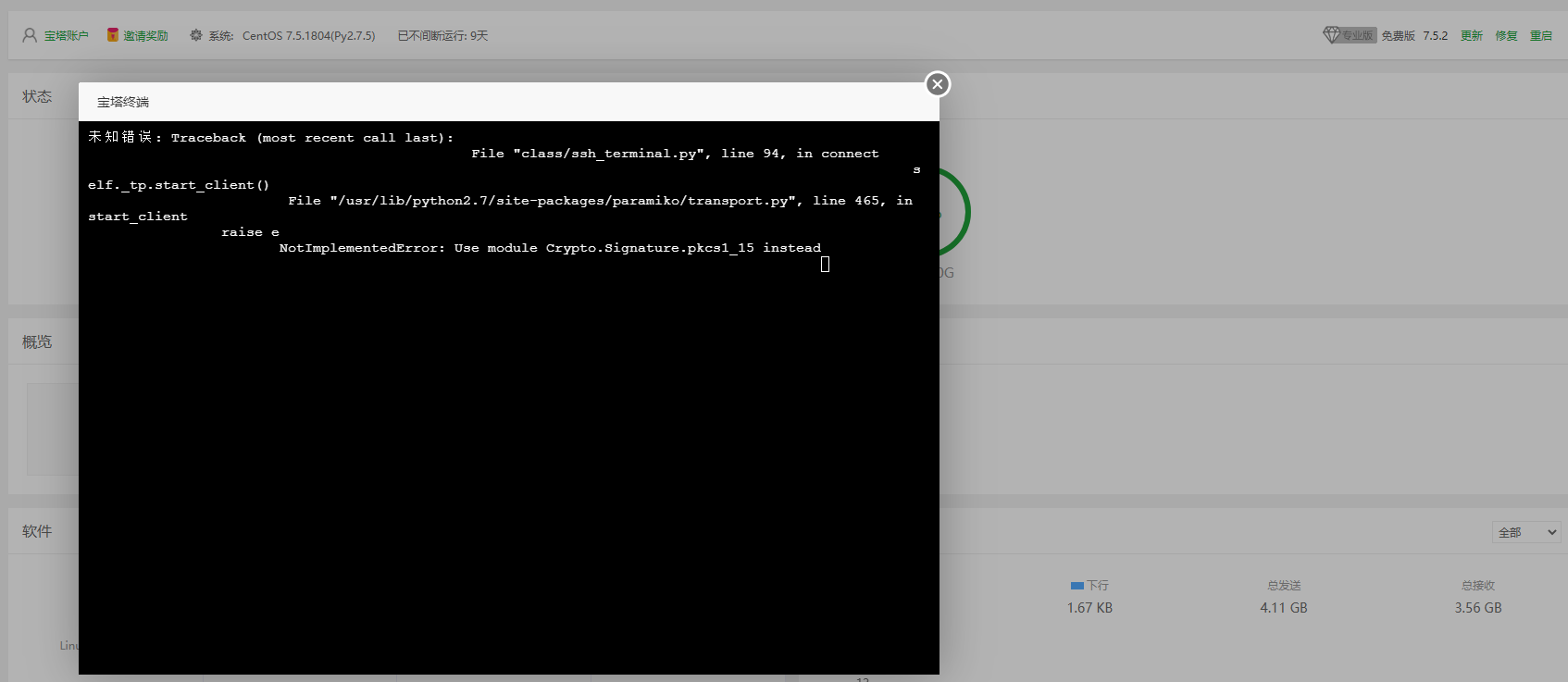Click the system gear icon
This screenshot has width=1568, height=682.
tap(196, 35)
